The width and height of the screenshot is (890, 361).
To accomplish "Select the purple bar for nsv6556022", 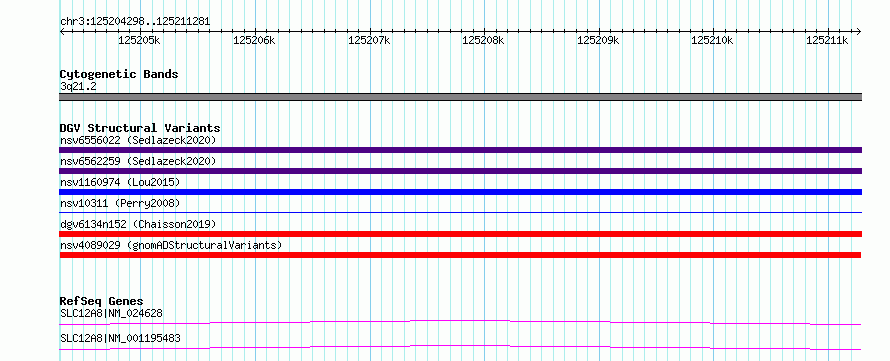I will click(460, 150).
